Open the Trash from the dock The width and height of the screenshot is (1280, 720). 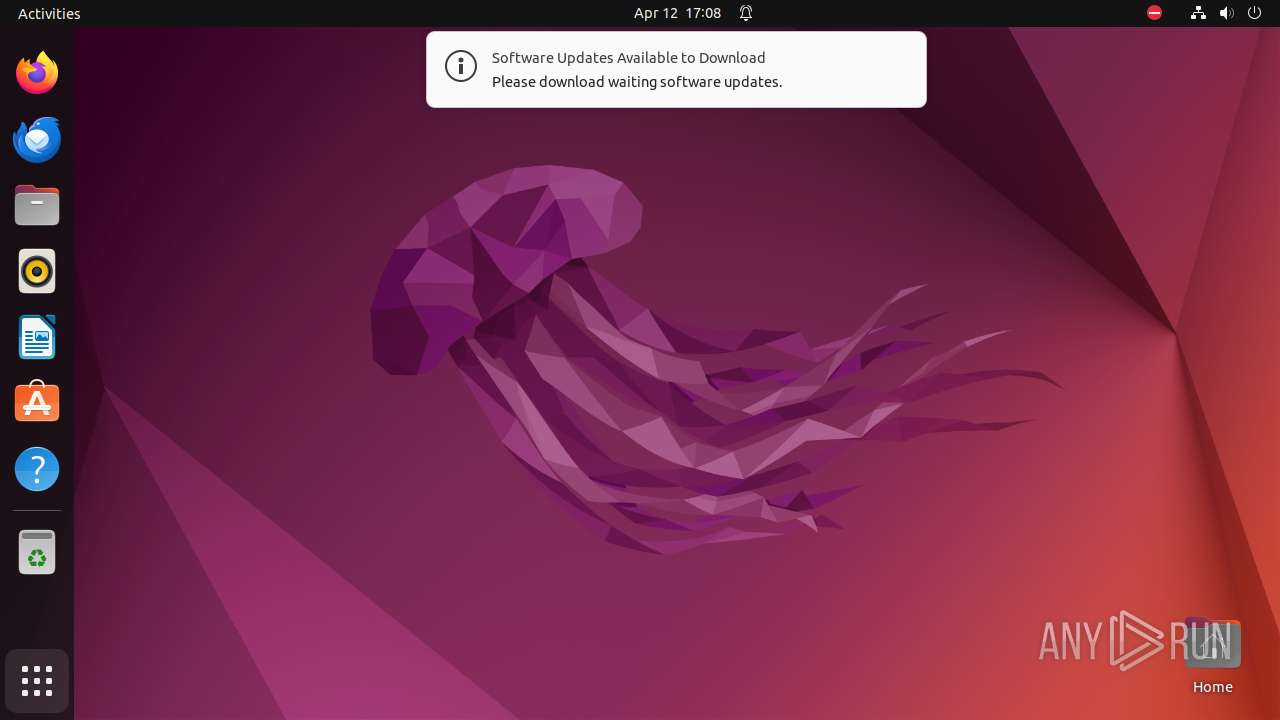[x=37, y=552]
